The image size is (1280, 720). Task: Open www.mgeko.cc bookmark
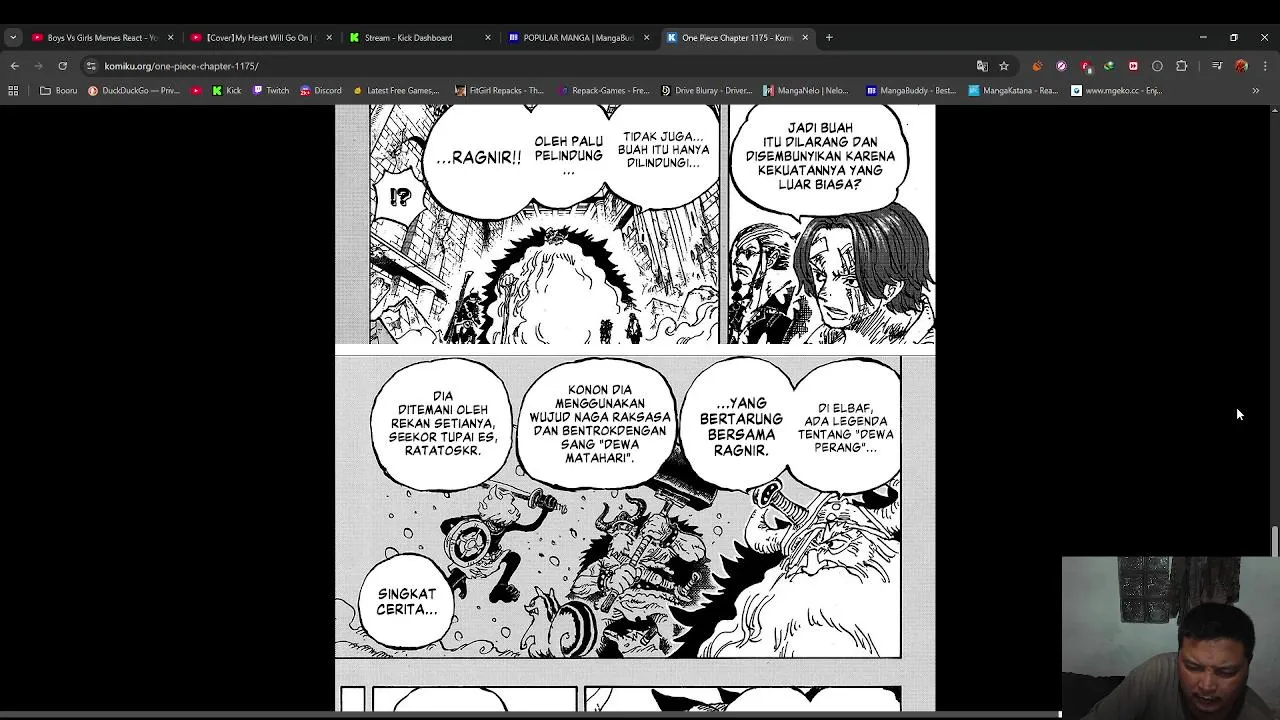tap(1117, 90)
